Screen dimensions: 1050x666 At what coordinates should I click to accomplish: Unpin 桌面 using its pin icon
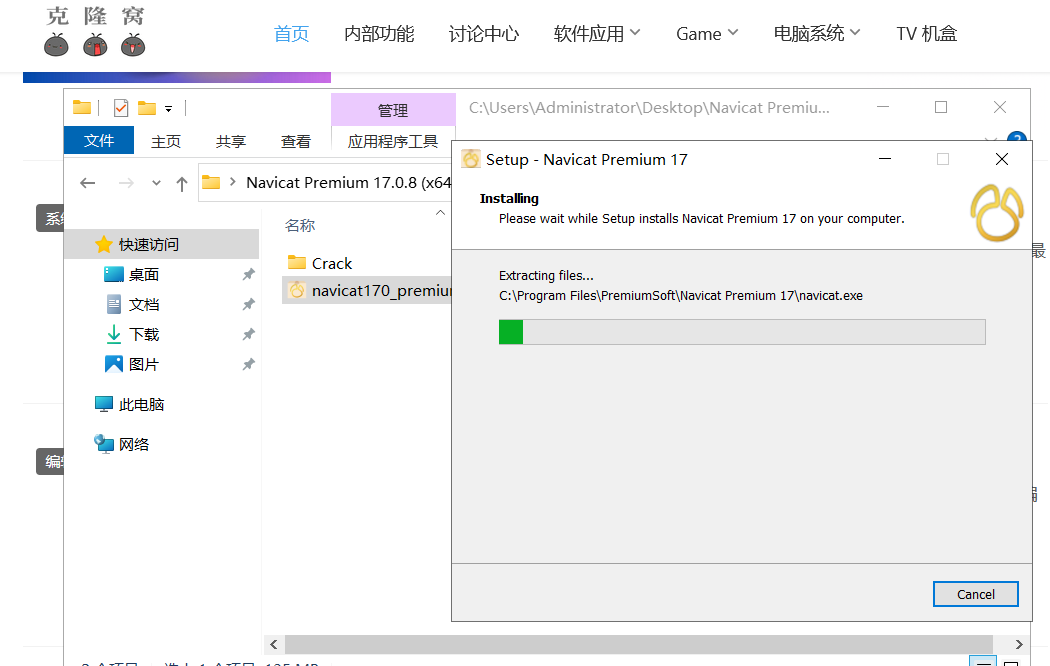coord(248,274)
